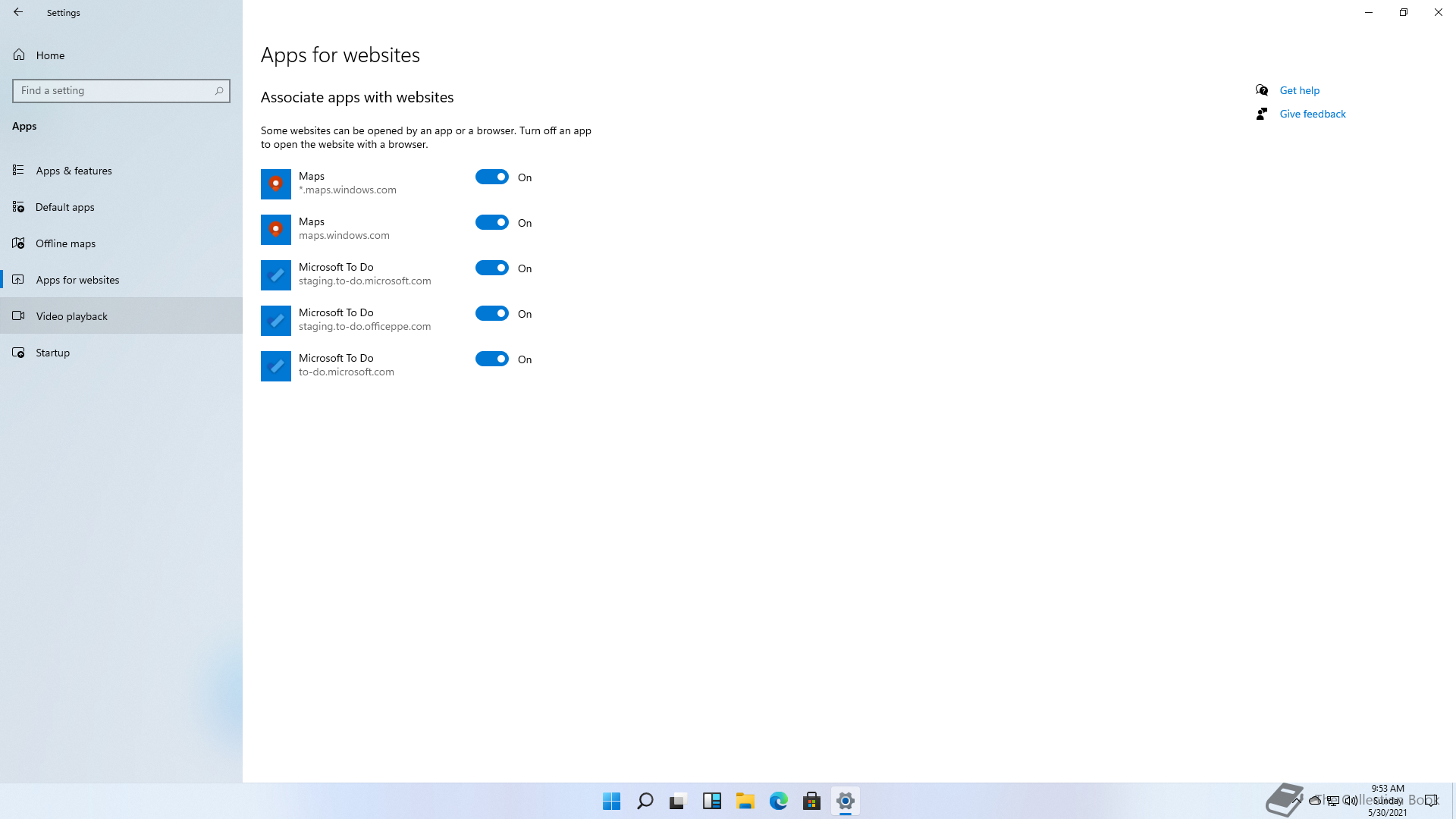This screenshot has height=819, width=1456.
Task: Click the *.maps.windows.com domain text
Action: tap(347, 190)
